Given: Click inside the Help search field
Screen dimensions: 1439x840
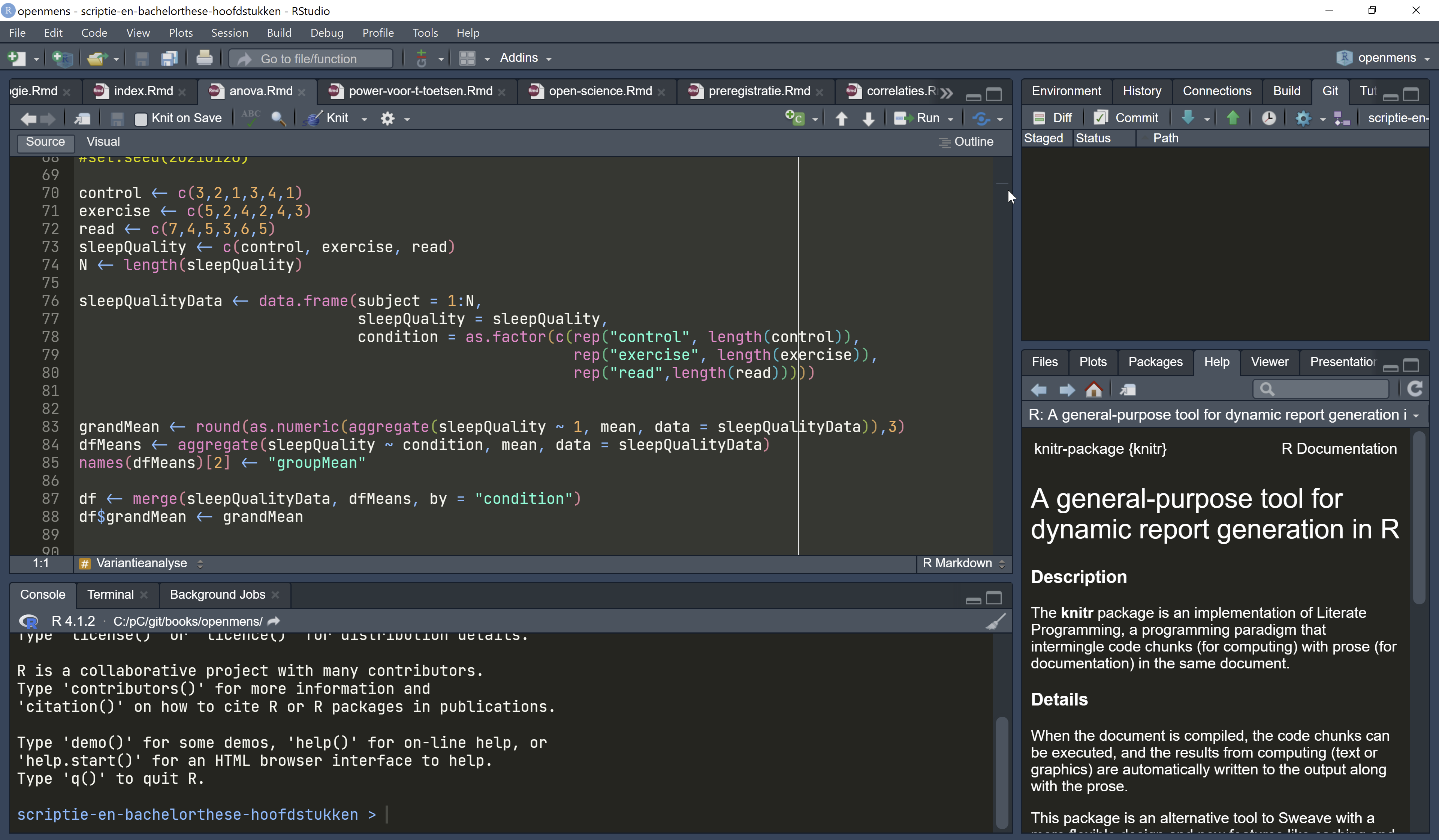Looking at the screenshot, I should [1321, 389].
